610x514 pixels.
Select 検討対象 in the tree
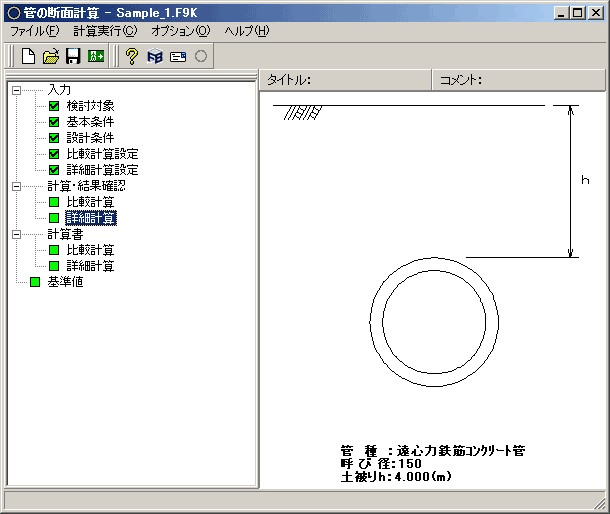point(90,106)
